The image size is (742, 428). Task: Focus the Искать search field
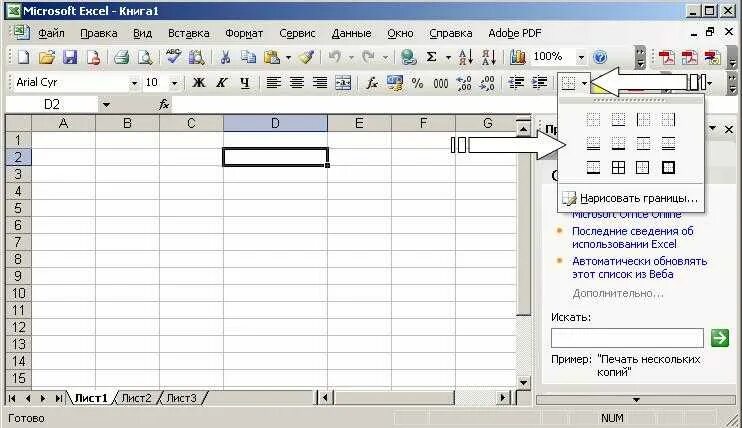click(627, 338)
